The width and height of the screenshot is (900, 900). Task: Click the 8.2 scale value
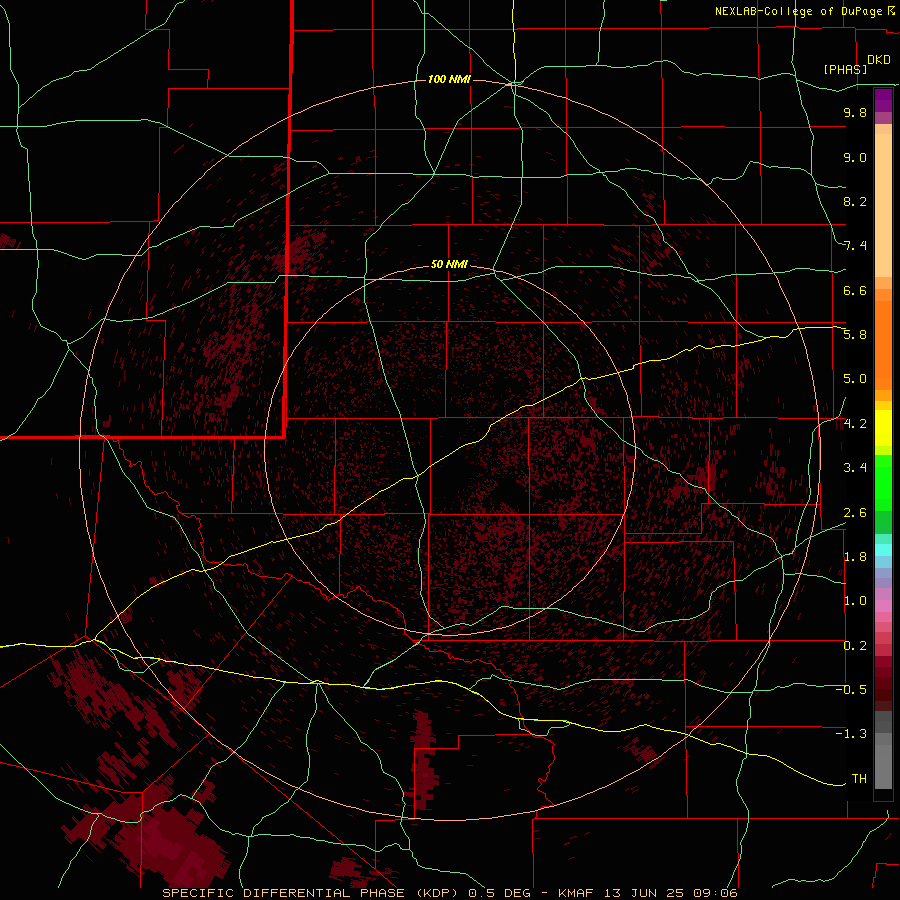click(855, 201)
